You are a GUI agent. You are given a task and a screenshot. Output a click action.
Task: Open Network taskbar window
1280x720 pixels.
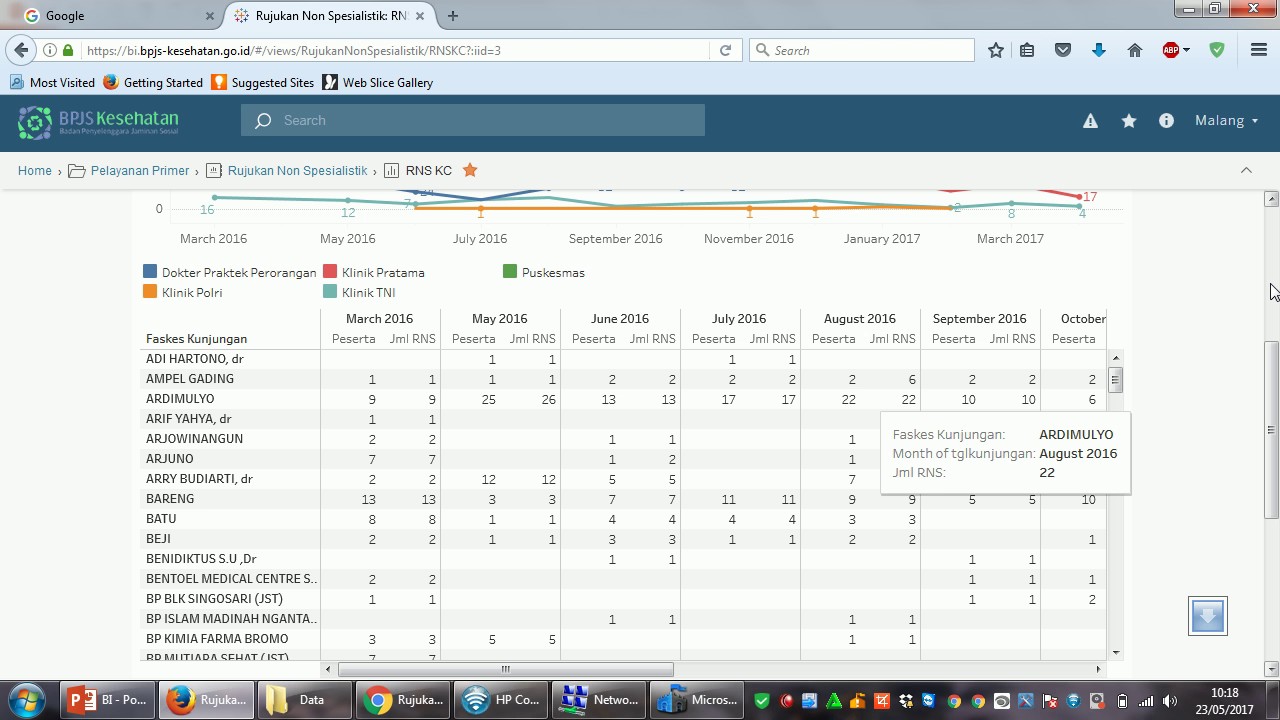(598, 700)
